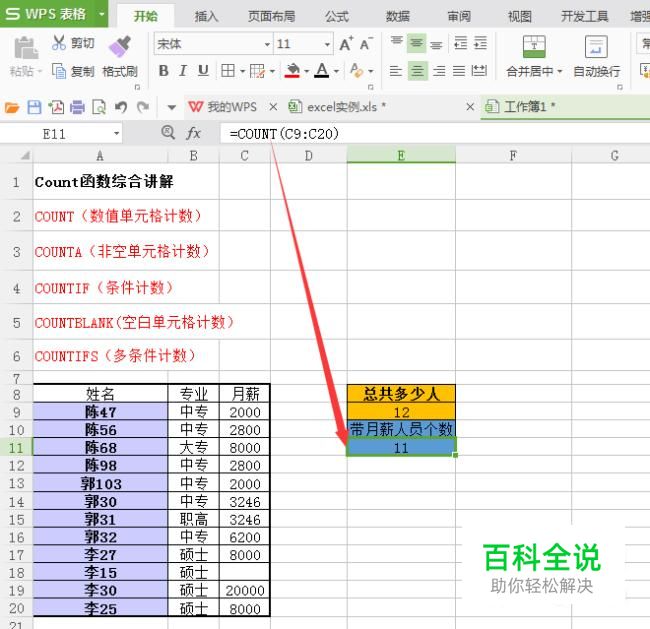Align text to bottom
The height and width of the screenshot is (629, 650).
tap(436, 44)
